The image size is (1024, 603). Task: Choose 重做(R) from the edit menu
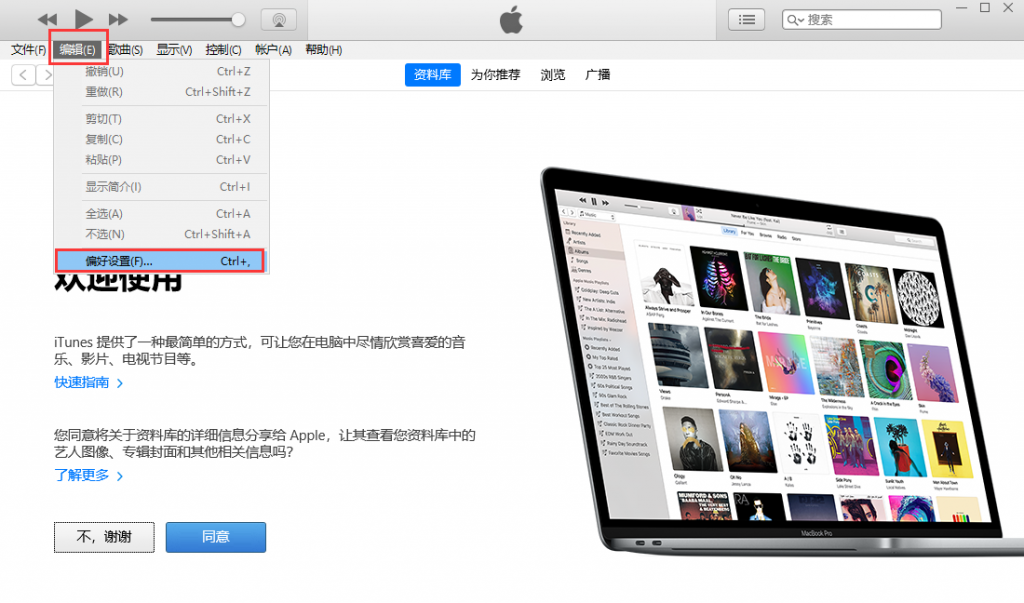point(161,92)
